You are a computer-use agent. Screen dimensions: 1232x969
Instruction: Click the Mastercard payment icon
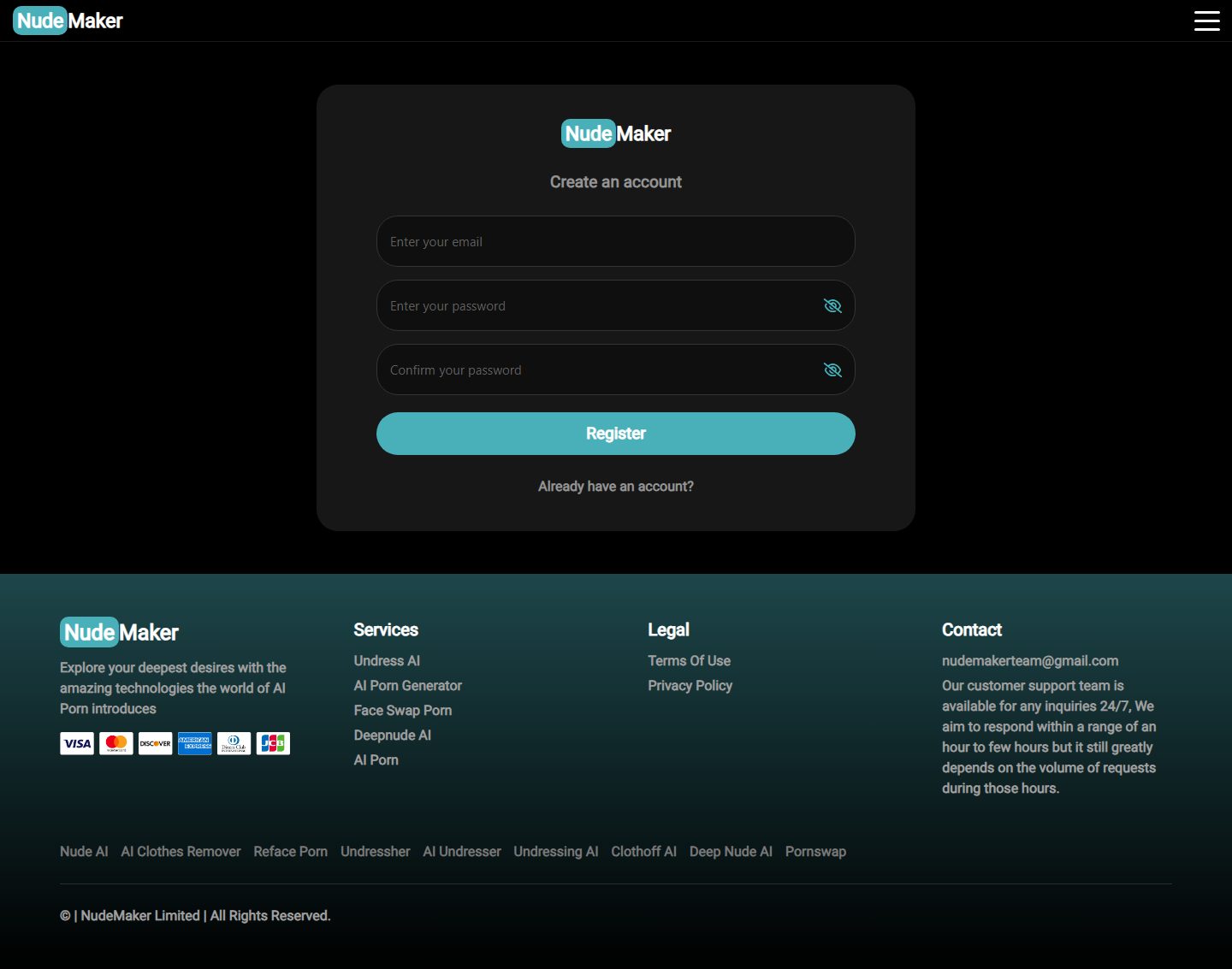point(116,743)
